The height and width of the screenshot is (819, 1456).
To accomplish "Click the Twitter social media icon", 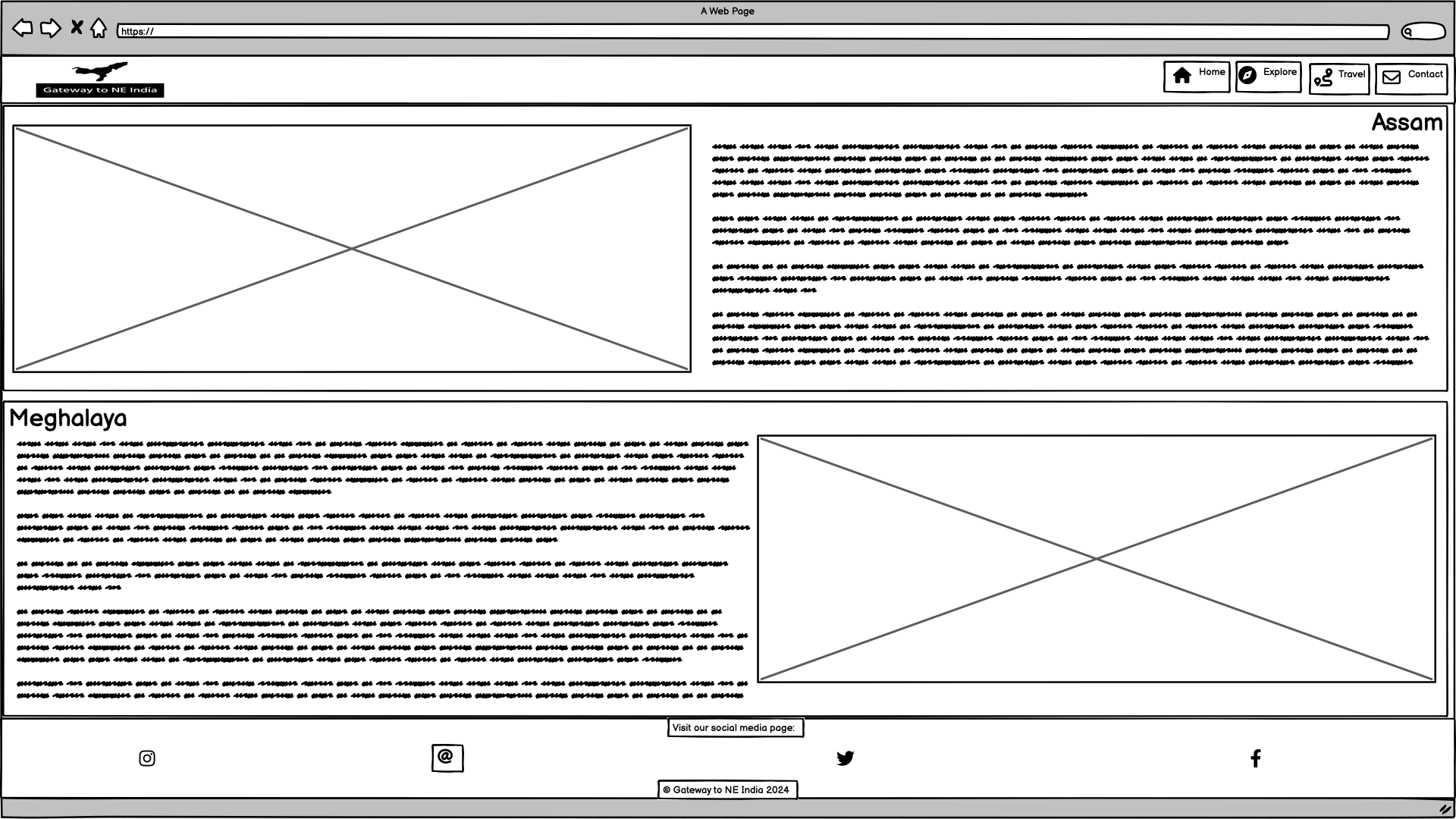I will 845,758.
